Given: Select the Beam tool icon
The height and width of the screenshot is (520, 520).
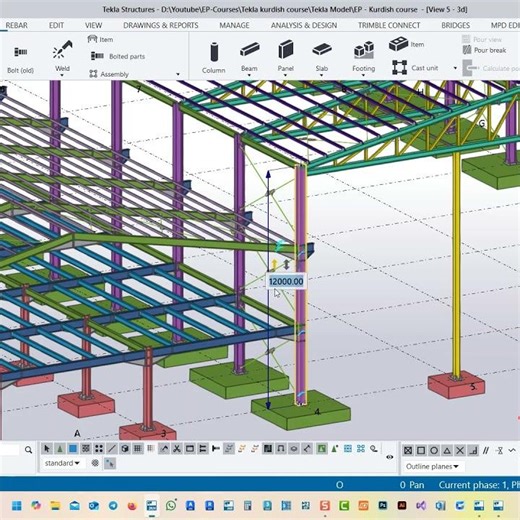Looking at the screenshot, I should [250, 50].
